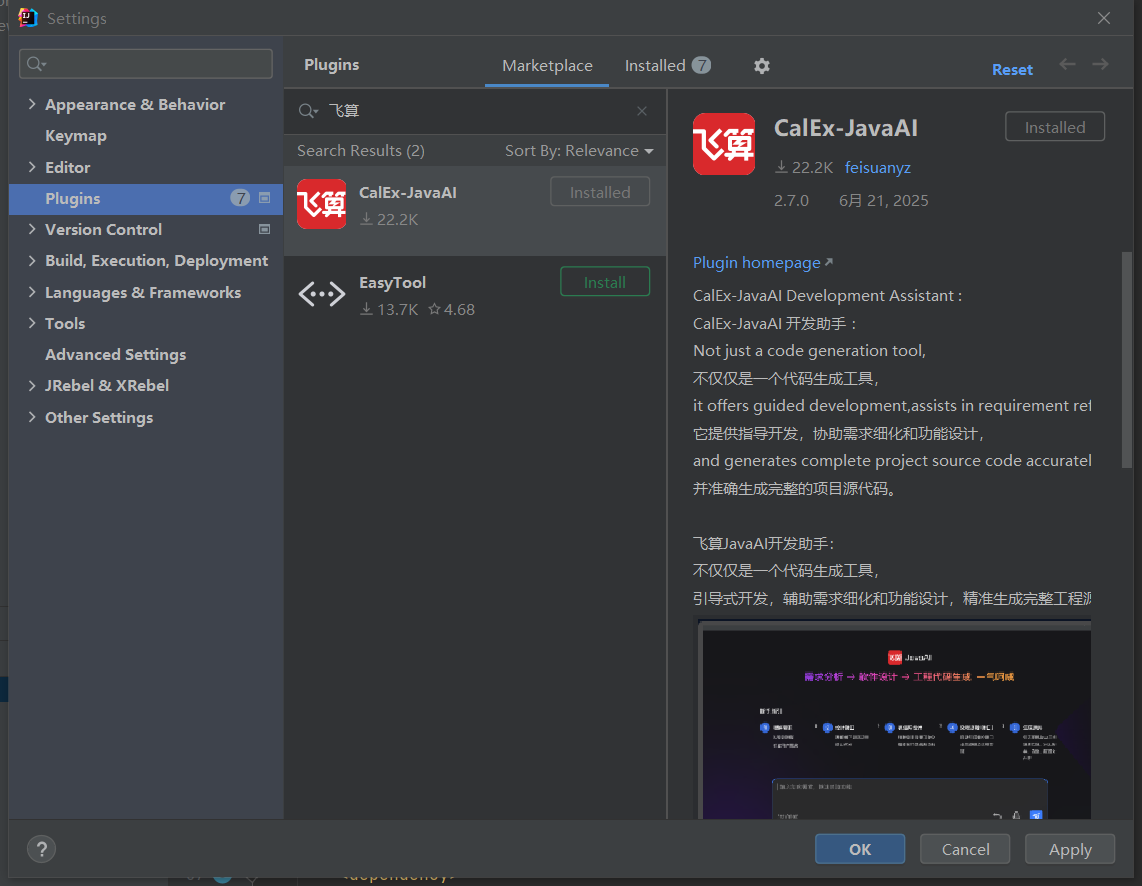This screenshot has width=1142, height=886.
Task: Close the Settings dialog
Action: (x=1104, y=18)
